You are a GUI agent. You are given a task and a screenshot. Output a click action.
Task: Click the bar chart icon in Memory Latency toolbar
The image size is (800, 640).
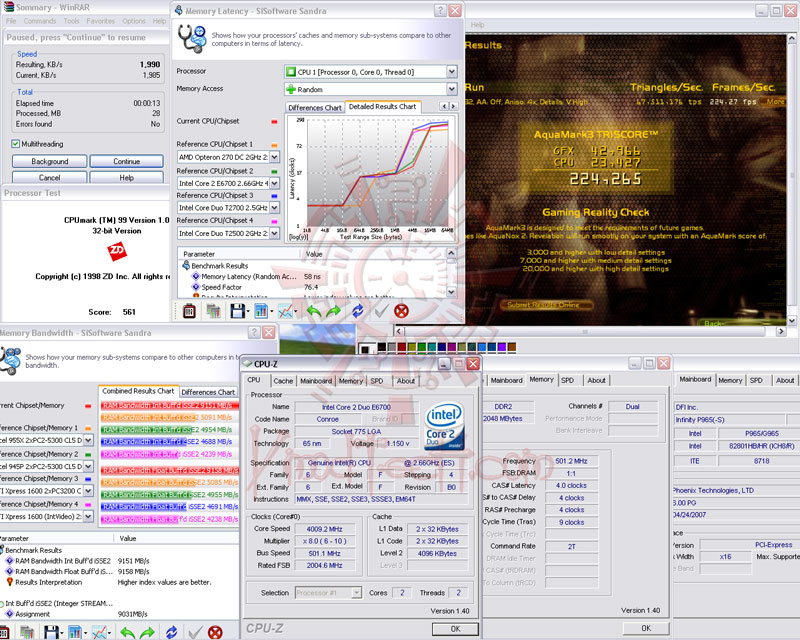[x=261, y=311]
